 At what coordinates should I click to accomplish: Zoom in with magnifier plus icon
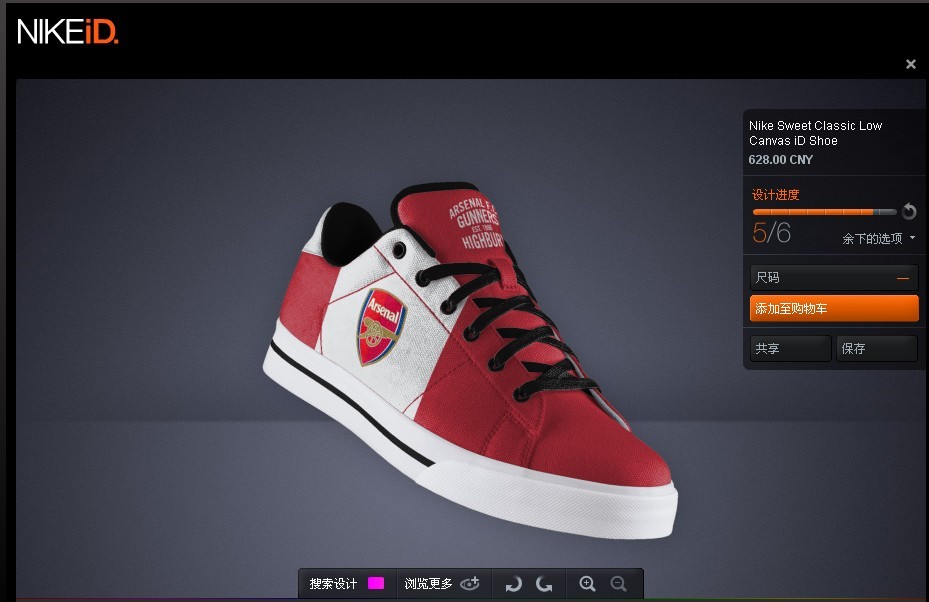pos(587,584)
